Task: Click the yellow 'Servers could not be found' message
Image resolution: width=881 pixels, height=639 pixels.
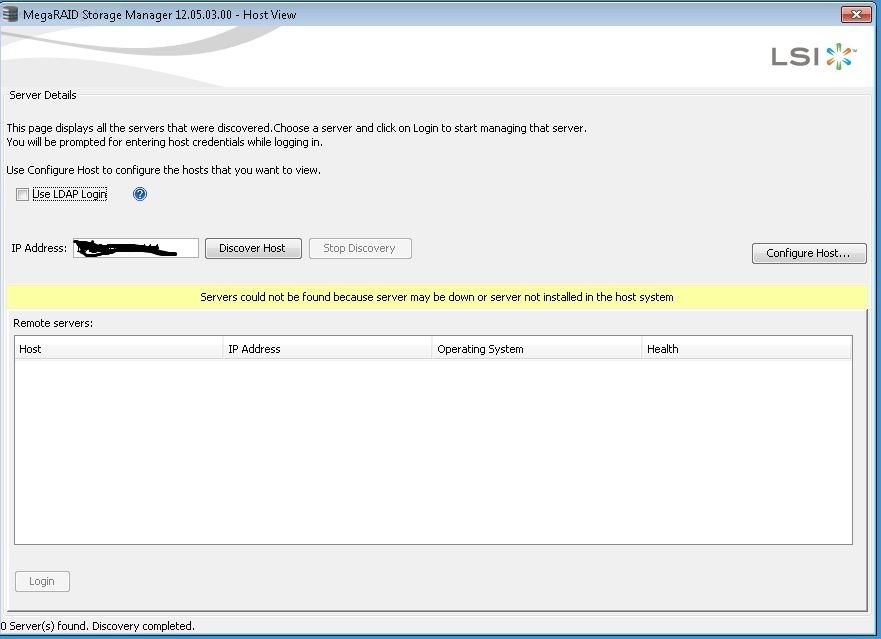Action: [x=437, y=297]
